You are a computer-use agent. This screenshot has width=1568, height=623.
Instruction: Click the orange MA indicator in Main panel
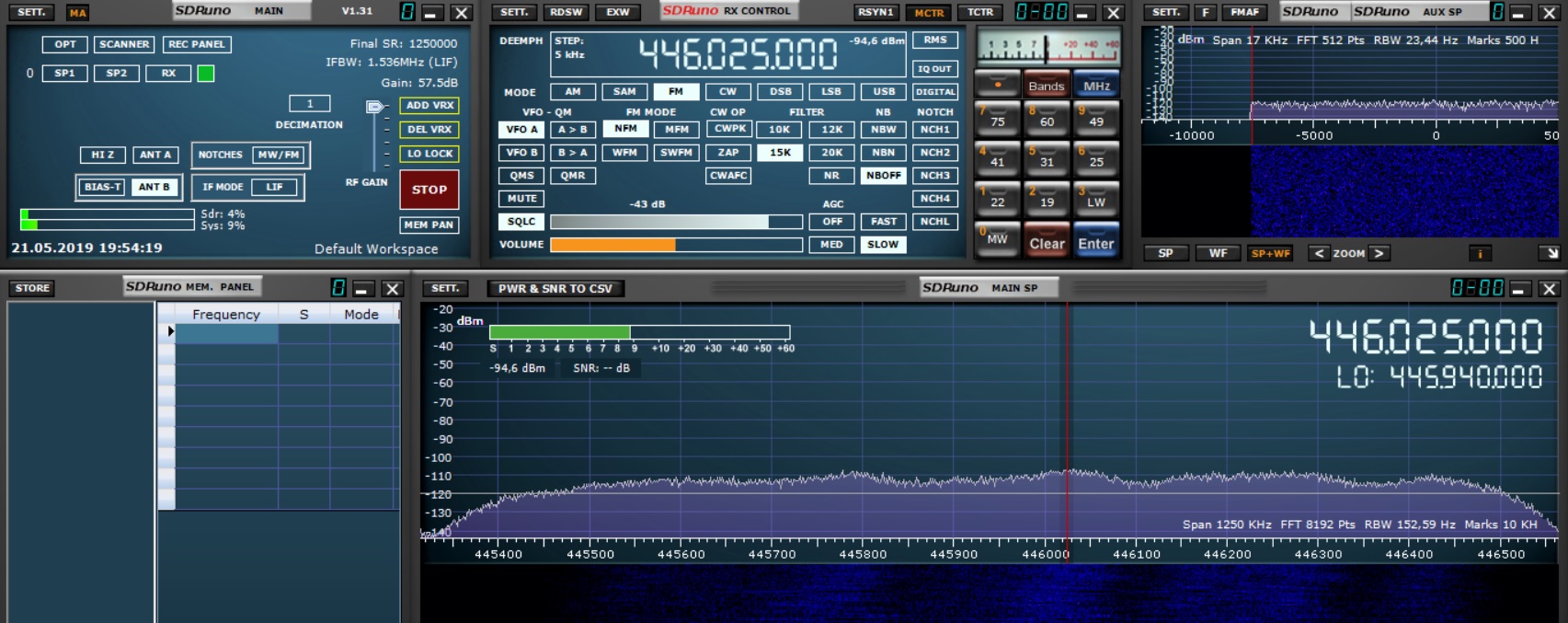point(77,13)
